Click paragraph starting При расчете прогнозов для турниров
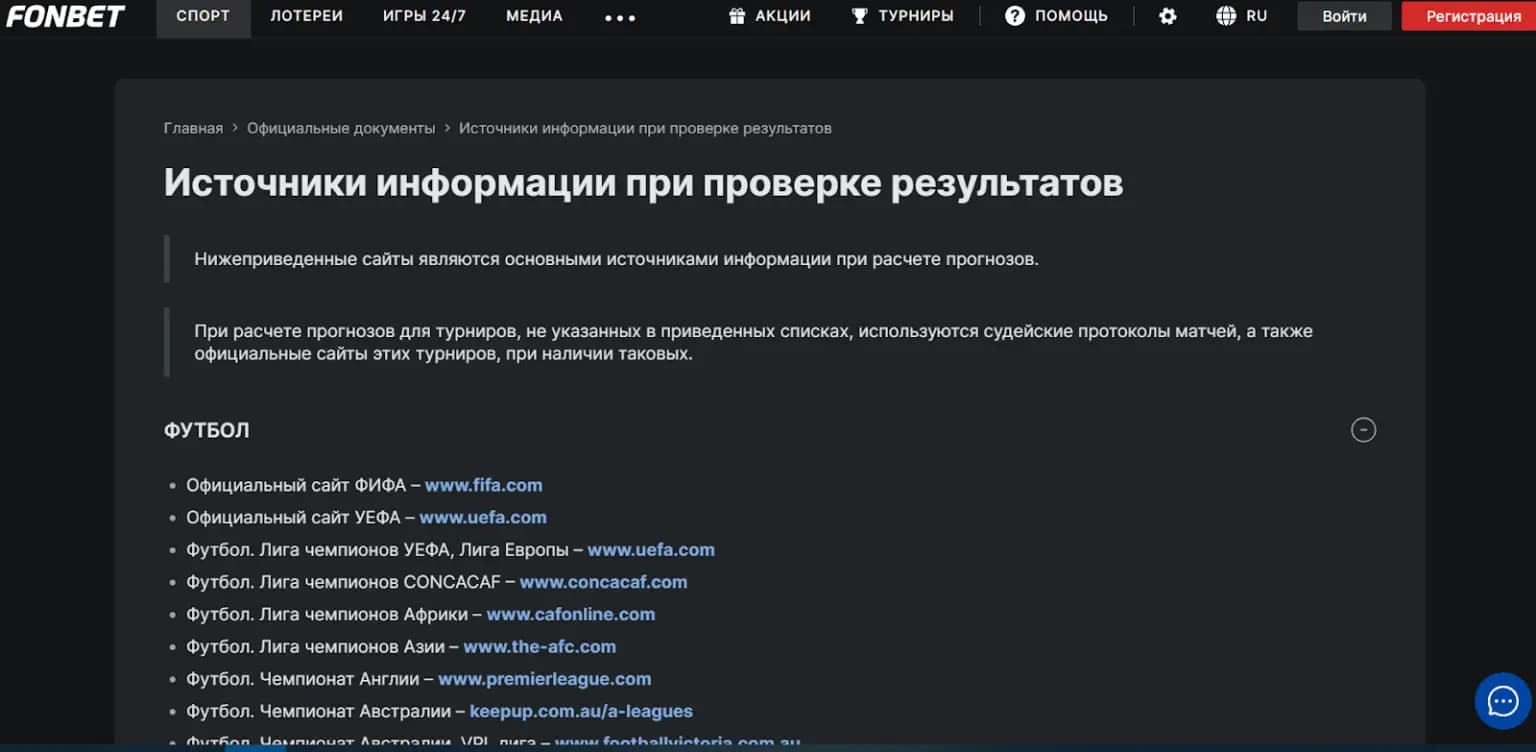The height and width of the screenshot is (752, 1536). [x=753, y=342]
